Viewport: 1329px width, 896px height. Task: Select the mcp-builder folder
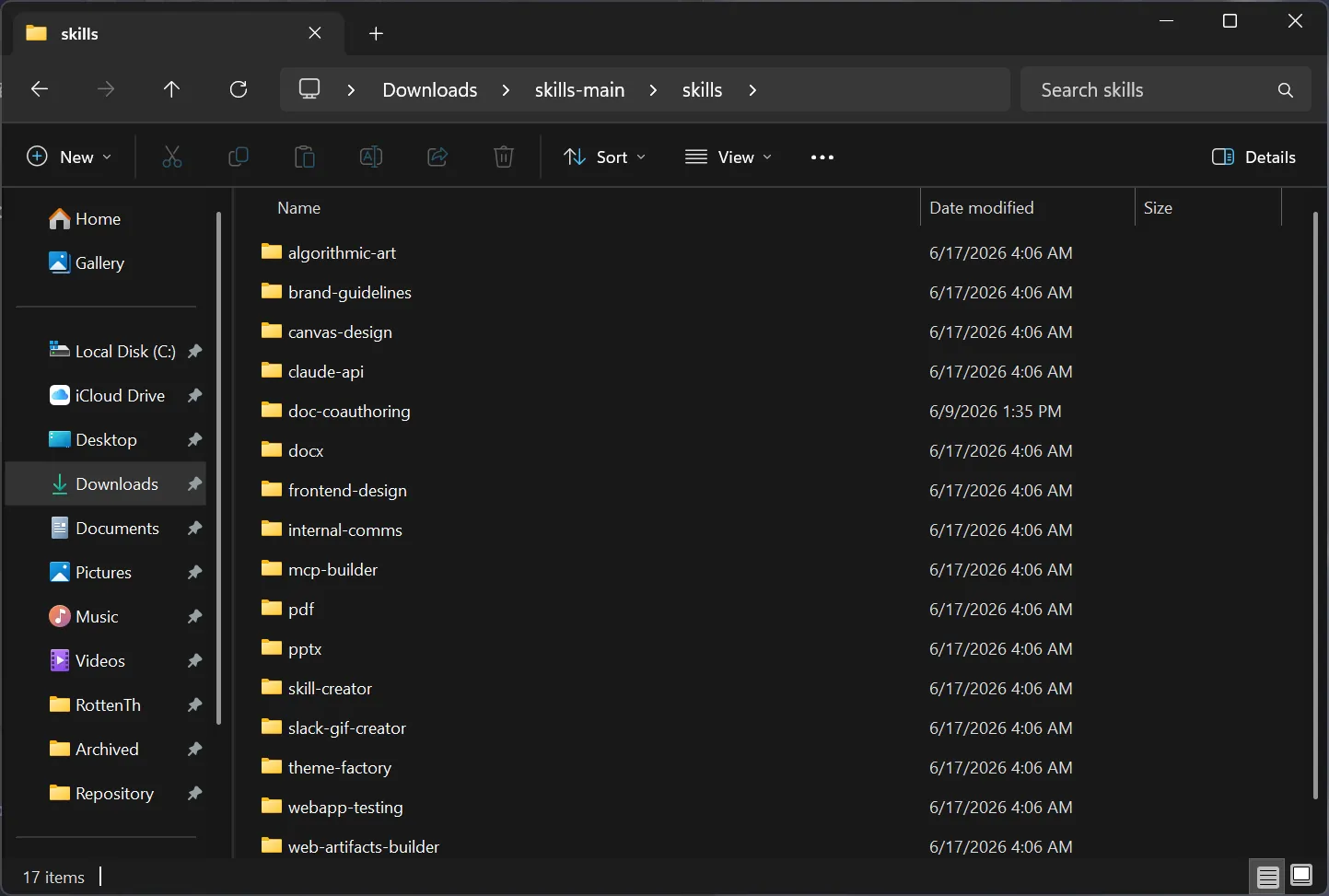click(332, 569)
